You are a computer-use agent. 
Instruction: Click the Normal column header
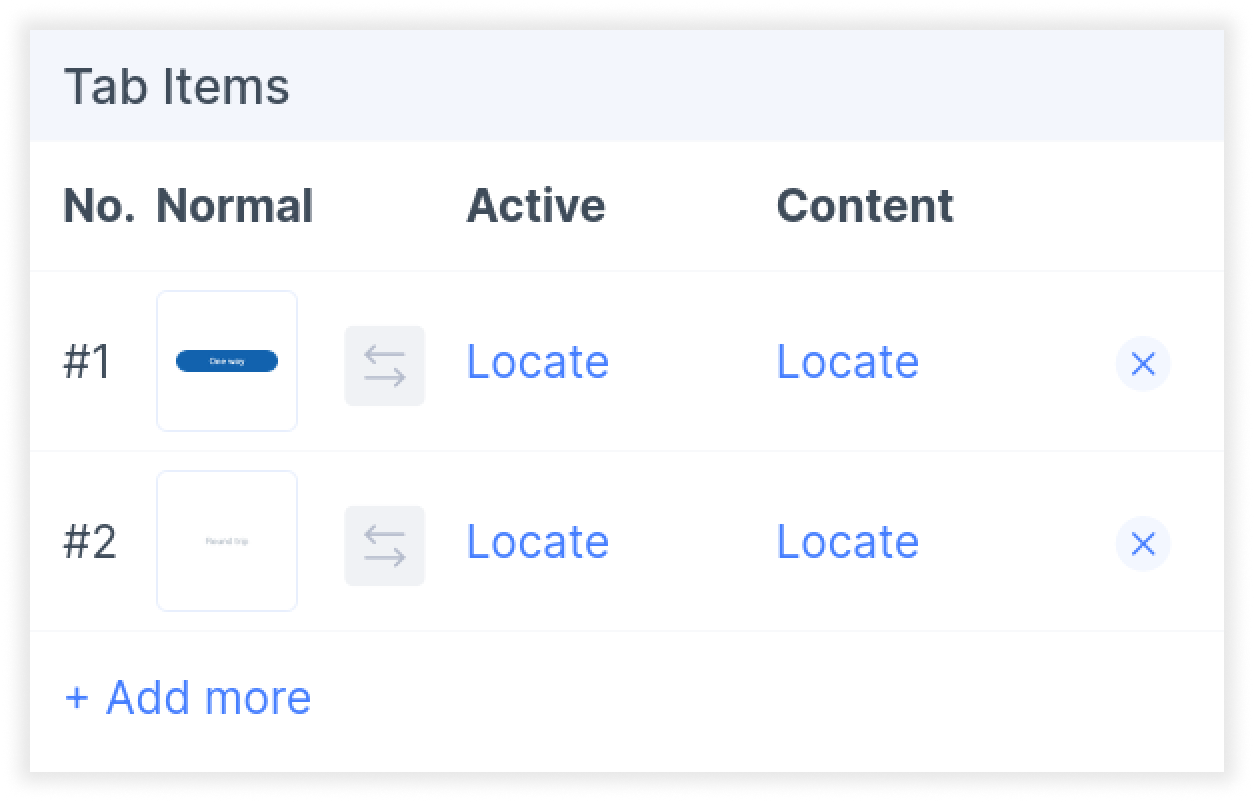(235, 206)
